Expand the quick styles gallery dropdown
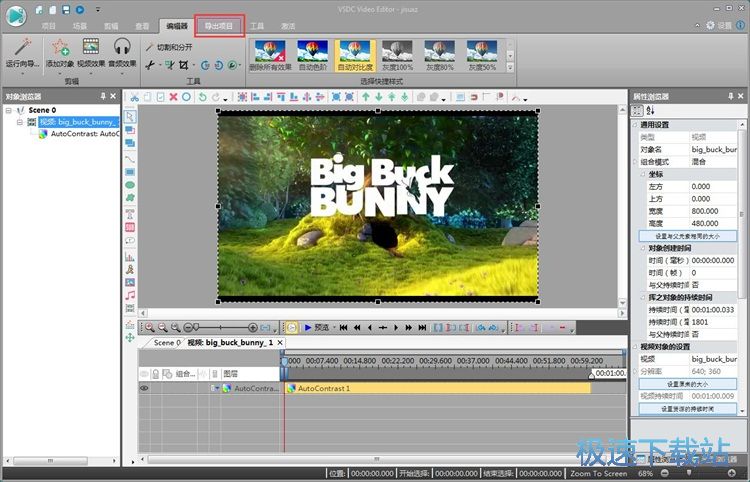Image resolution: width=750 pixels, height=482 pixels. point(510,67)
